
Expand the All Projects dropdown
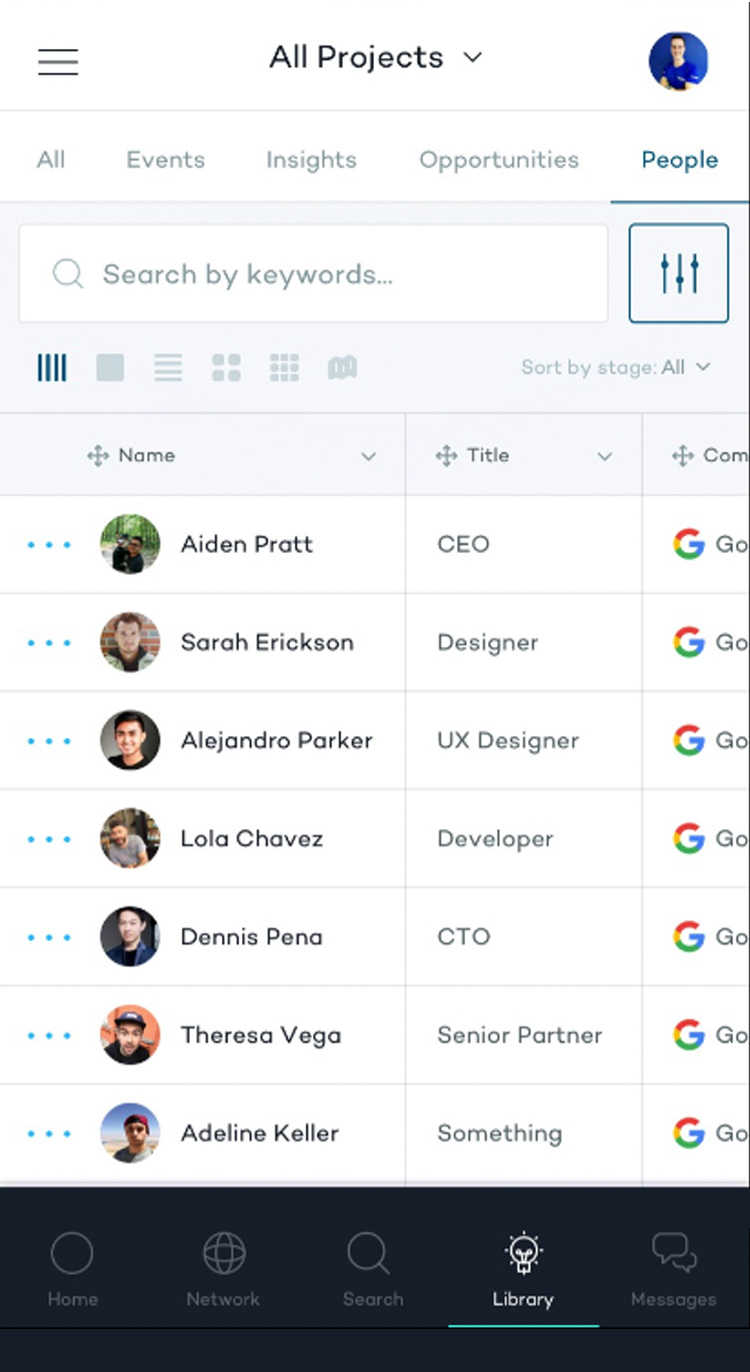(376, 58)
